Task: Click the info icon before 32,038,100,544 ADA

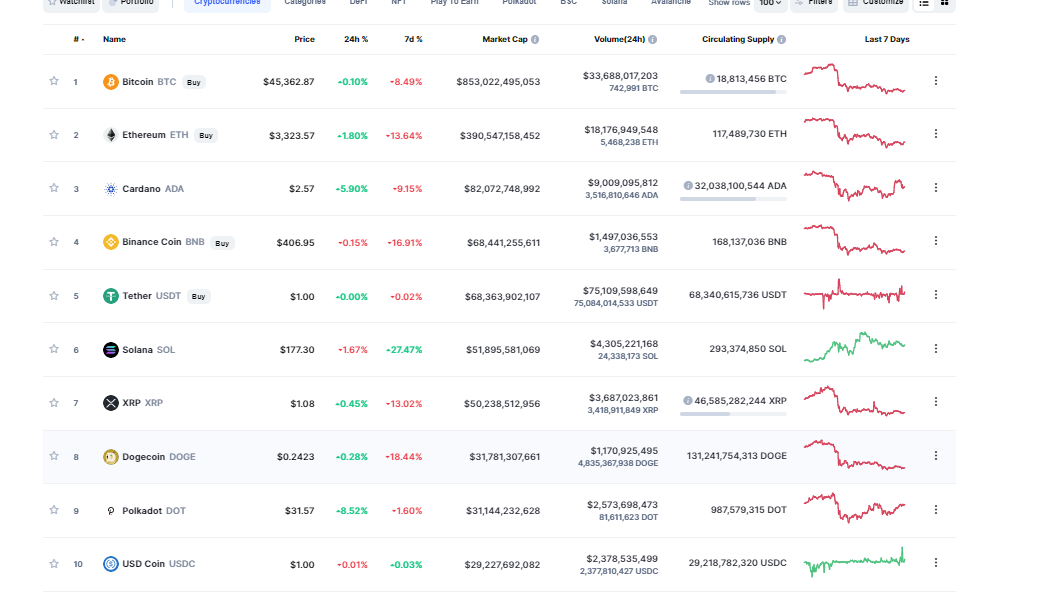Action: (688, 185)
